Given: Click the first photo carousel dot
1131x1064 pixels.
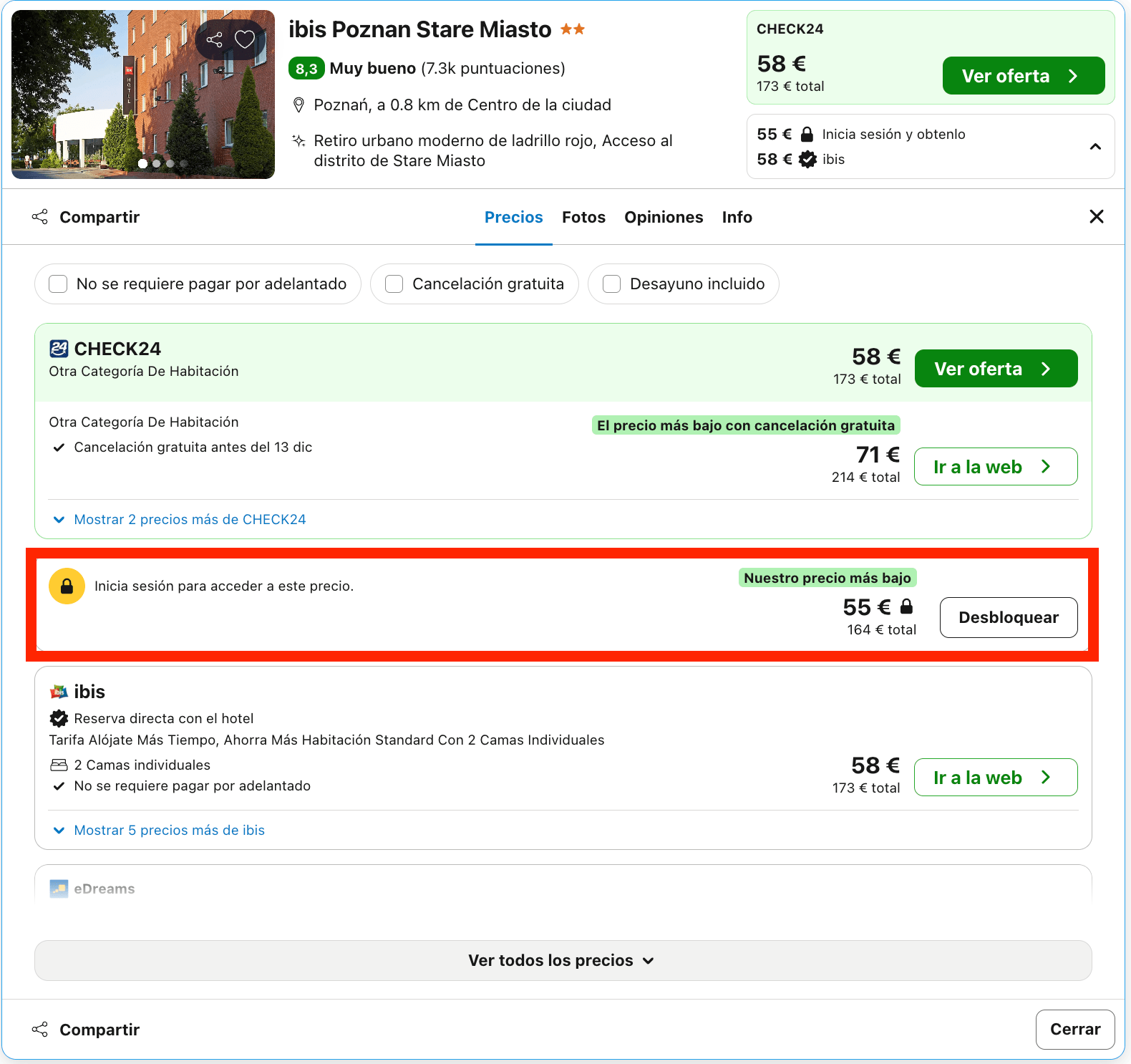Looking at the screenshot, I should [x=143, y=163].
